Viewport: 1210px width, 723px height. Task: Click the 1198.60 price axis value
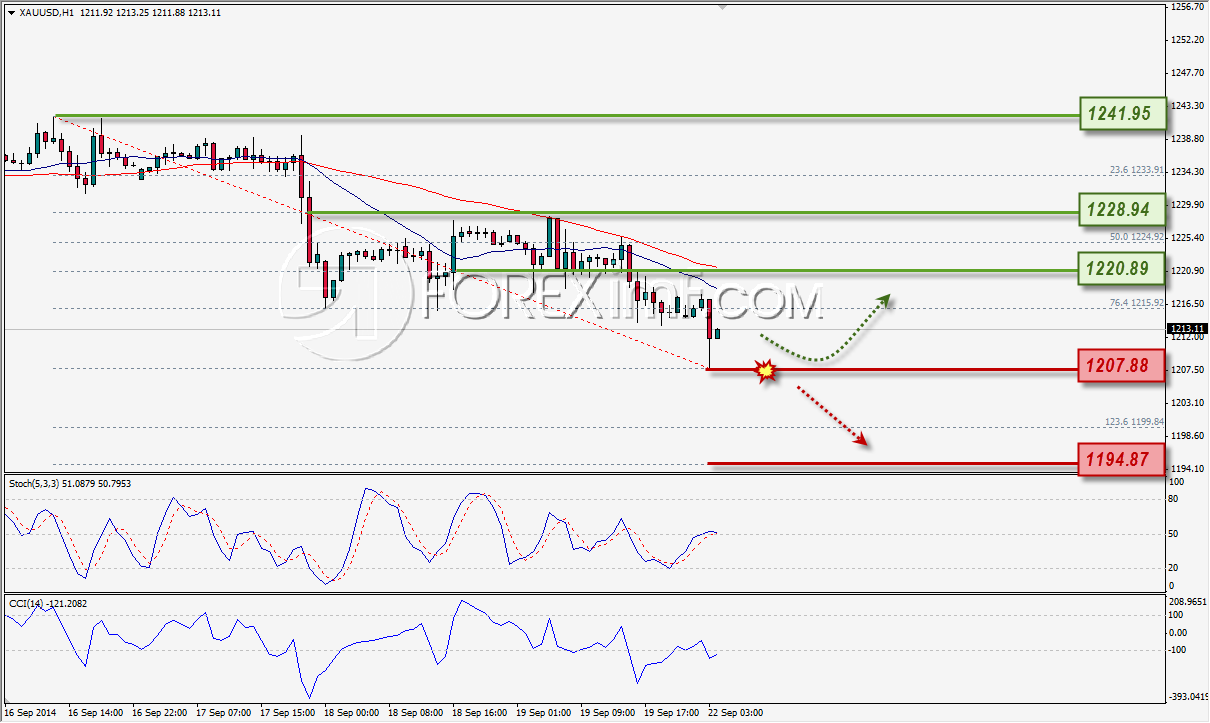coord(1187,435)
